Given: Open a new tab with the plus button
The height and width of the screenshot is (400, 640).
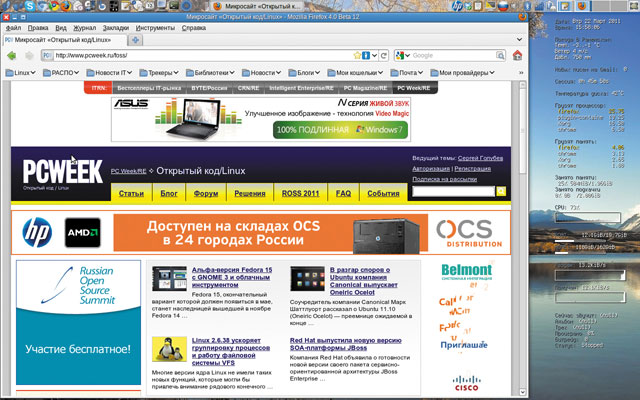Looking at the screenshot, I should pos(135,40).
